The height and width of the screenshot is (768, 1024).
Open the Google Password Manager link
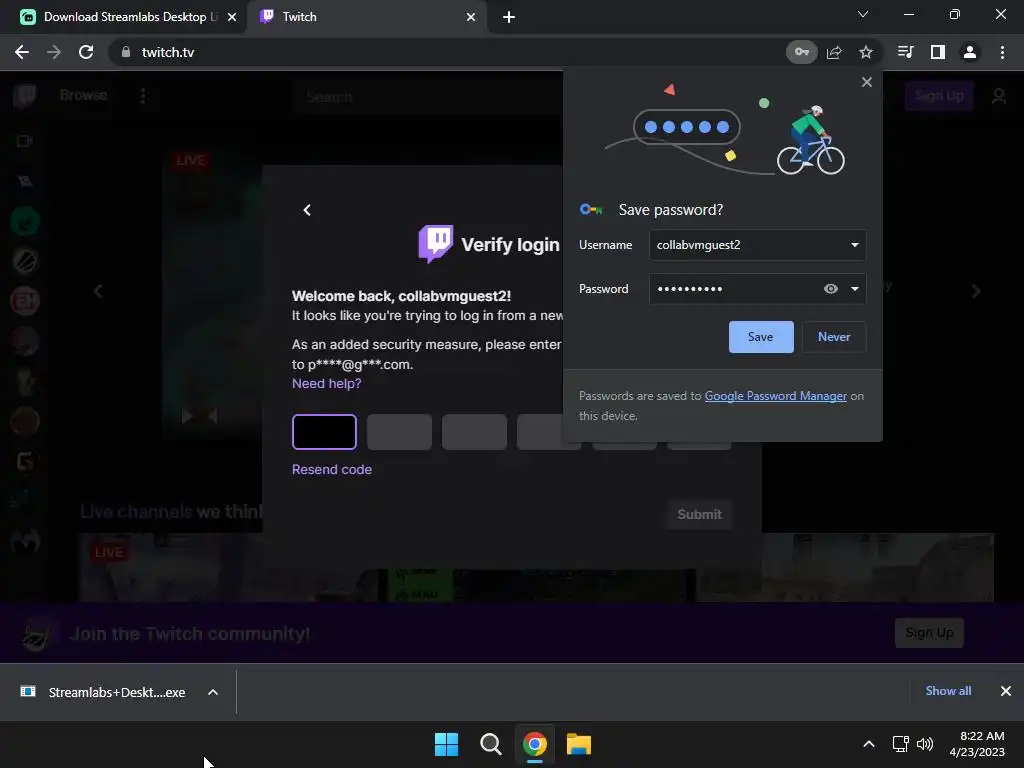coord(775,396)
